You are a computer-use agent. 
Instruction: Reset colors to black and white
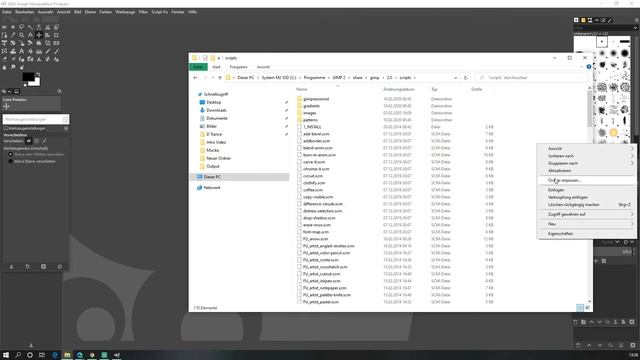tap(24, 84)
